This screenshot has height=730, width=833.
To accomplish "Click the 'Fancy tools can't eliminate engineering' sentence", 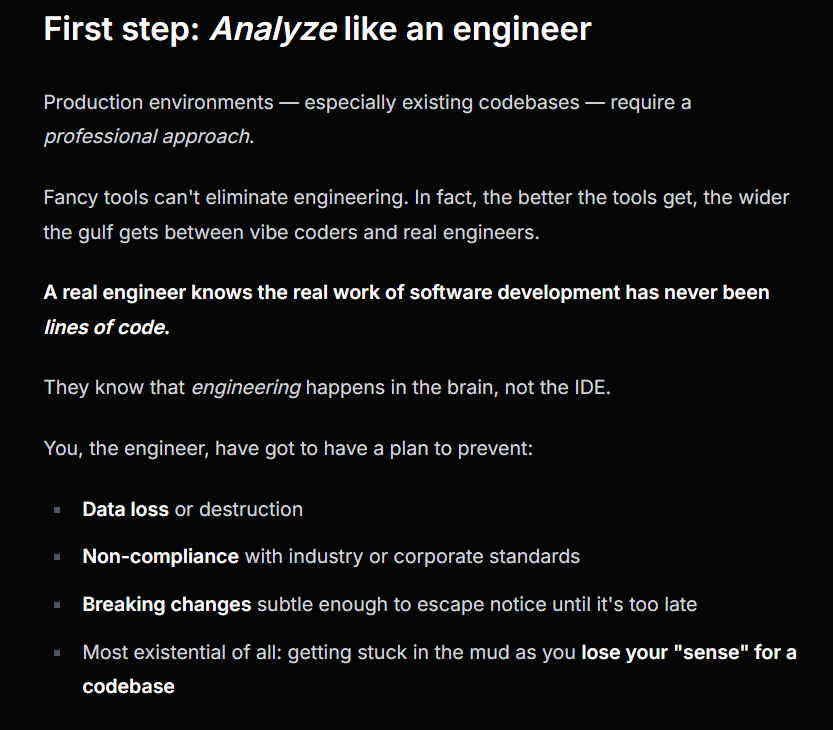I will [226, 198].
